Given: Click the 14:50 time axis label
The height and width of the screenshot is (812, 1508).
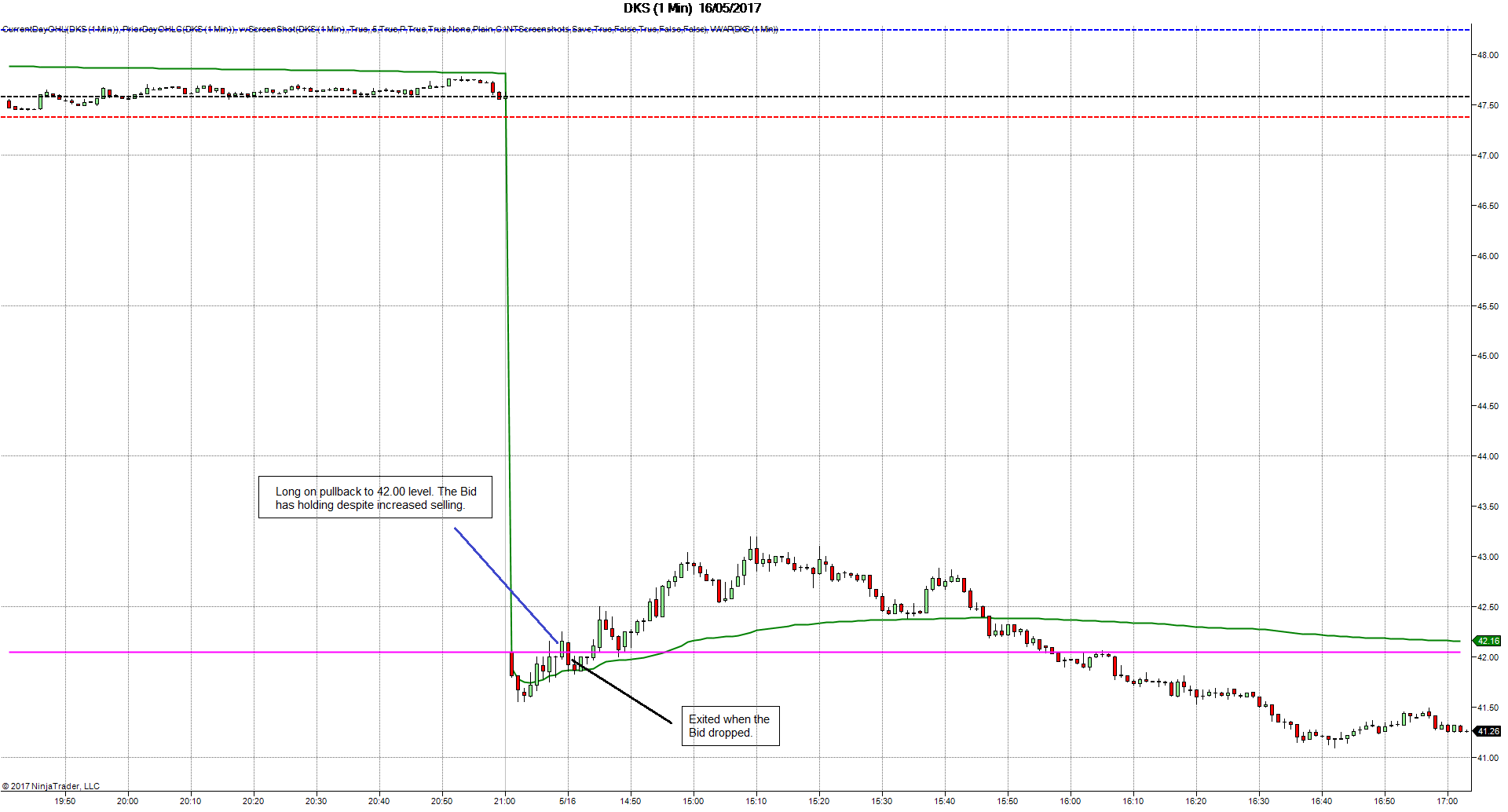Looking at the screenshot, I should (631, 801).
